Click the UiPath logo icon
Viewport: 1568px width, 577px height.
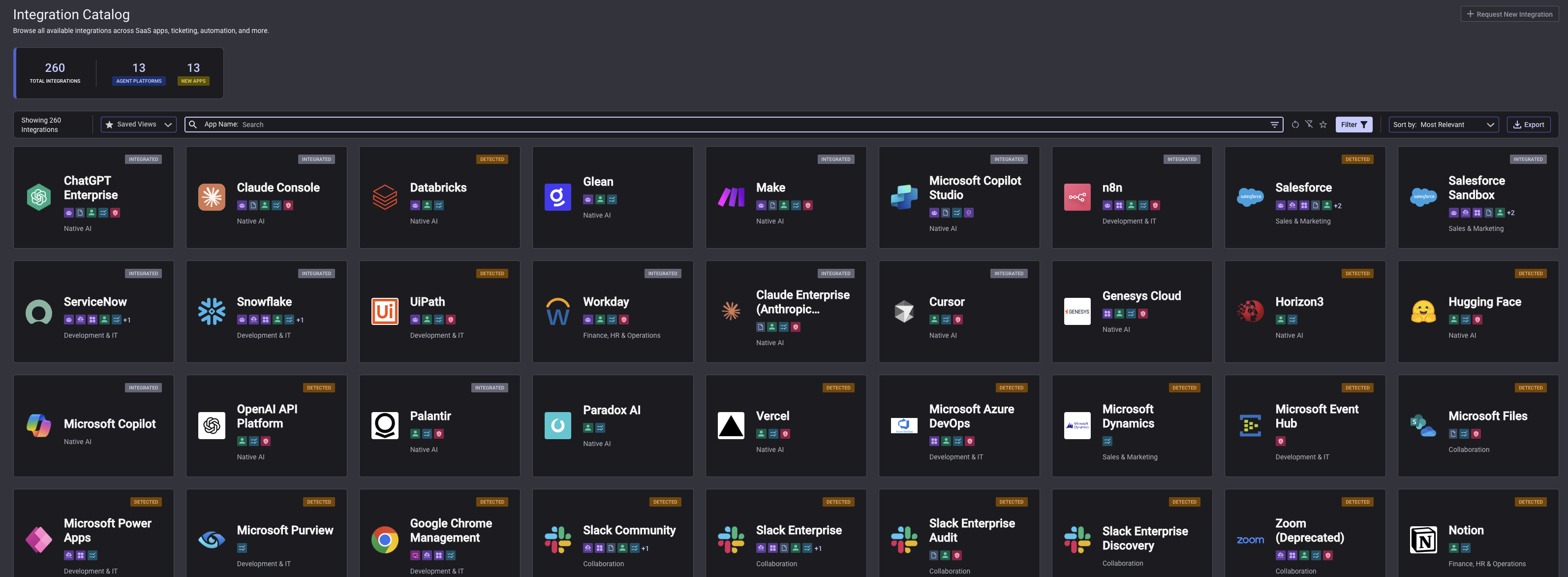[385, 311]
